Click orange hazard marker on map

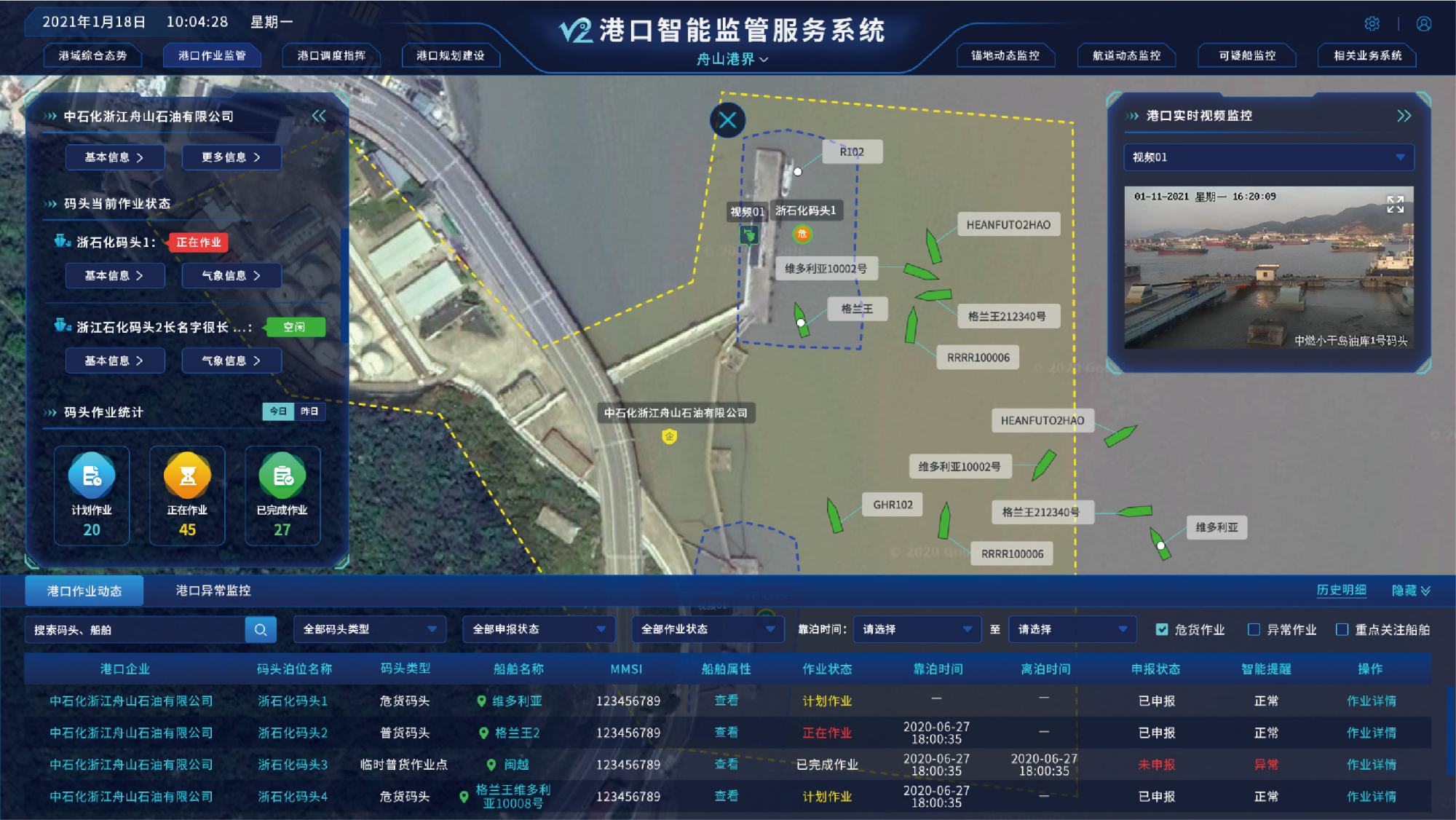pos(802,234)
